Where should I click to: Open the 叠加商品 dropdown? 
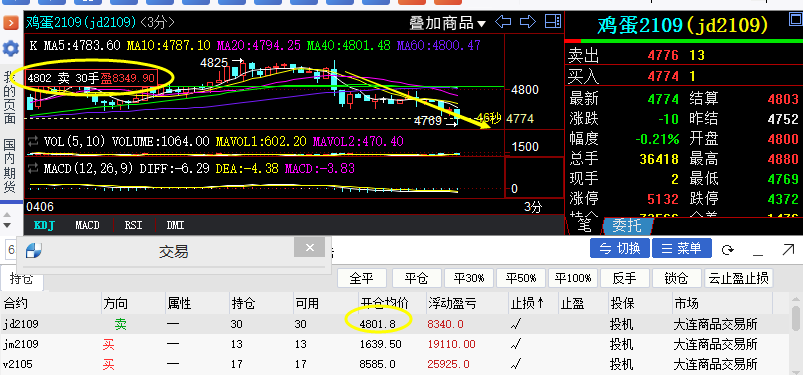448,23
